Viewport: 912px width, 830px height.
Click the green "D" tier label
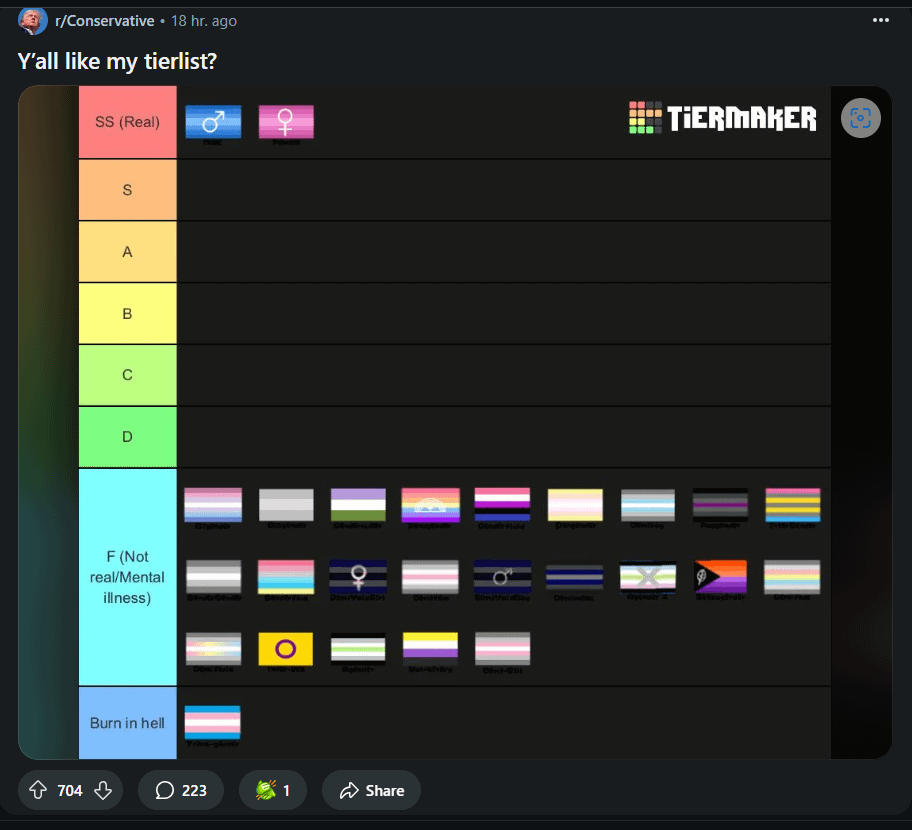point(127,437)
